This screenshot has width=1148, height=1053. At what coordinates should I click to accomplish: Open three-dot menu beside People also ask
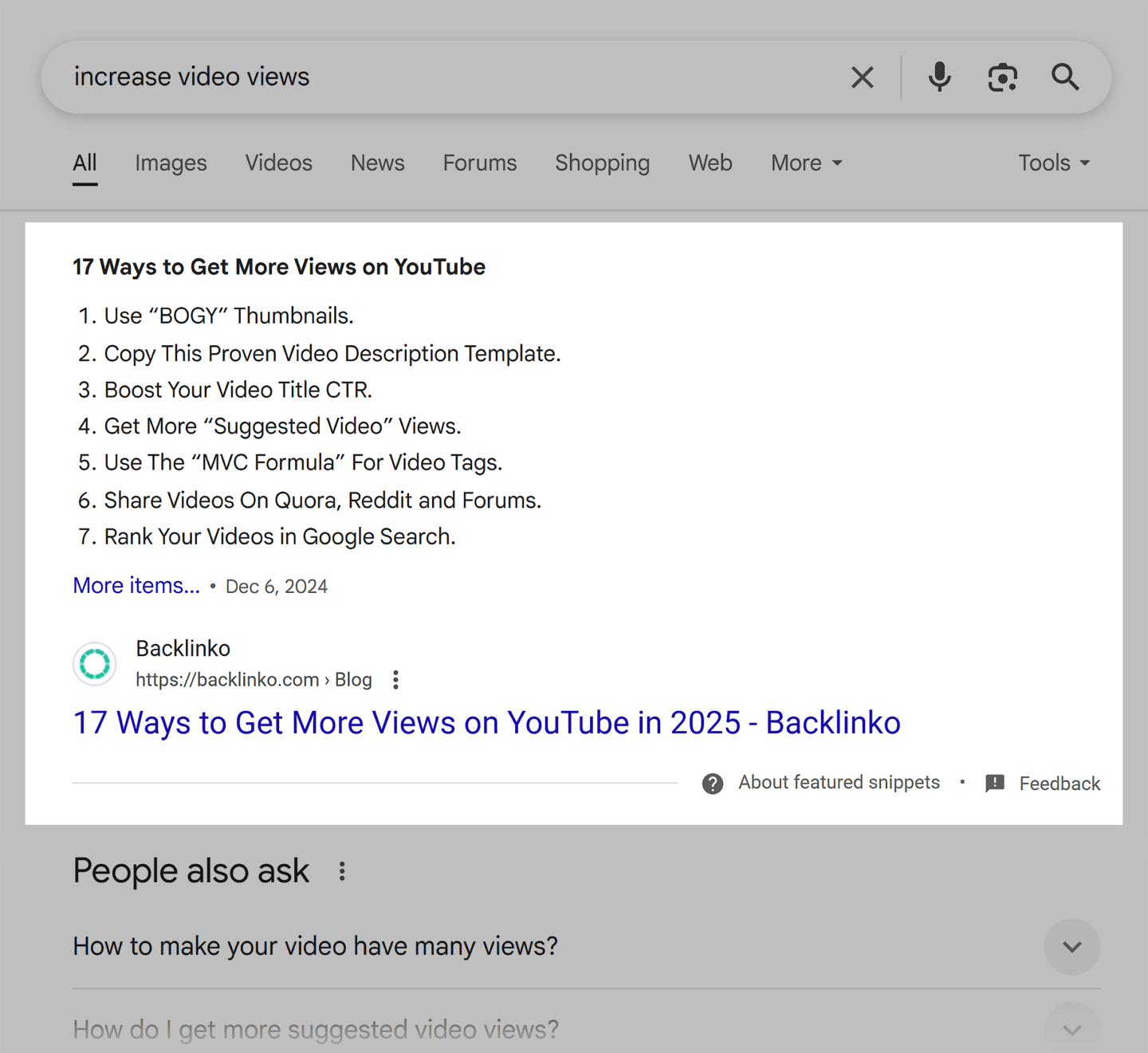[x=342, y=871]
